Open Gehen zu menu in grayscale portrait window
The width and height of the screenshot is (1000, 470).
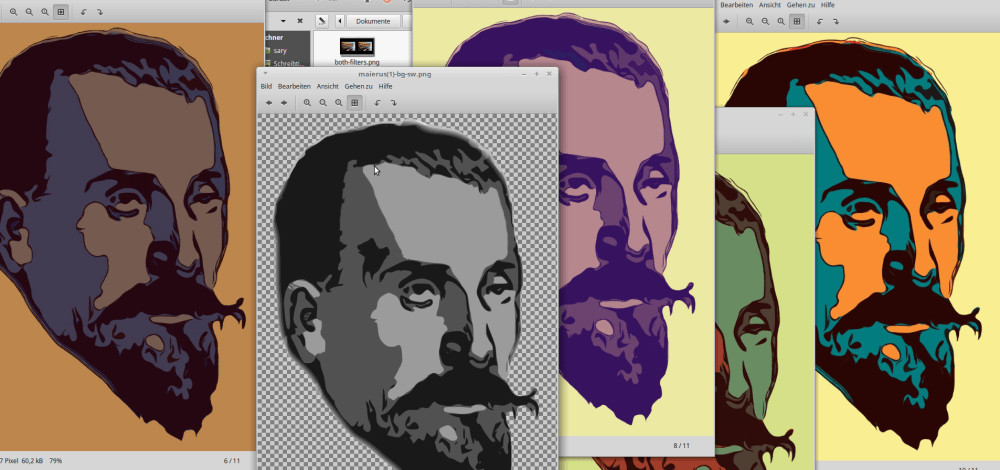[x=358, y=87]
